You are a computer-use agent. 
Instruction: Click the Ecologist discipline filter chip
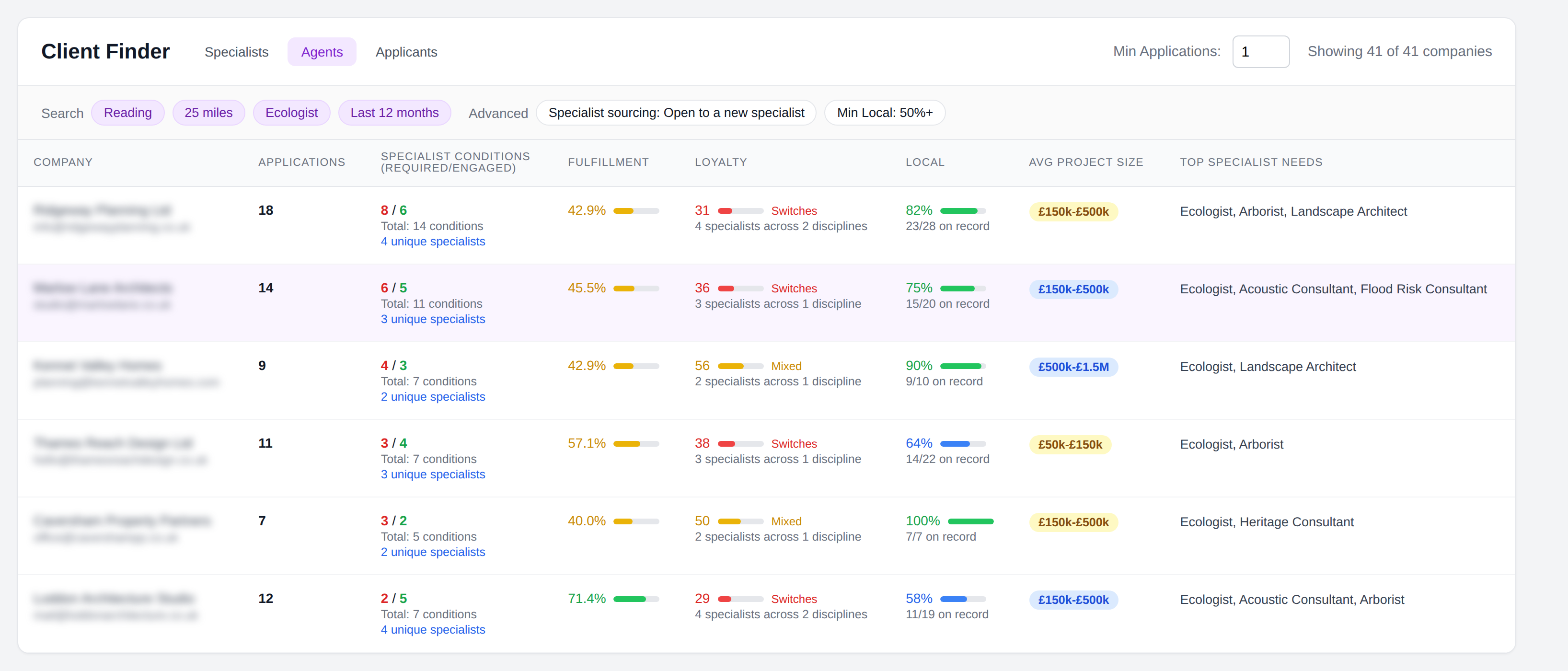click(291, 113)
